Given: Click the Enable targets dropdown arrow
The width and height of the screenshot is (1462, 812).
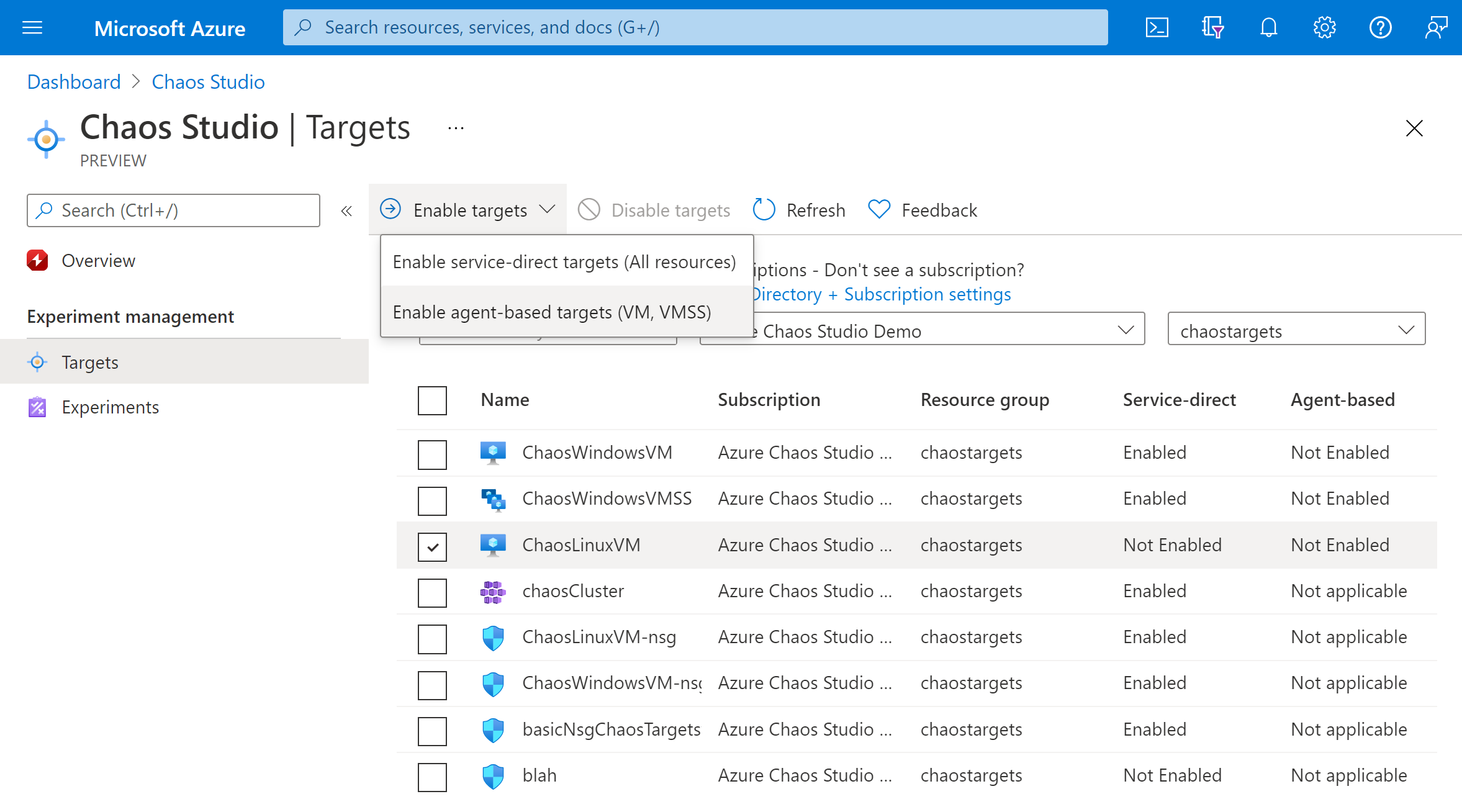Looking at the screenshot, I should (x=547, y=210).
